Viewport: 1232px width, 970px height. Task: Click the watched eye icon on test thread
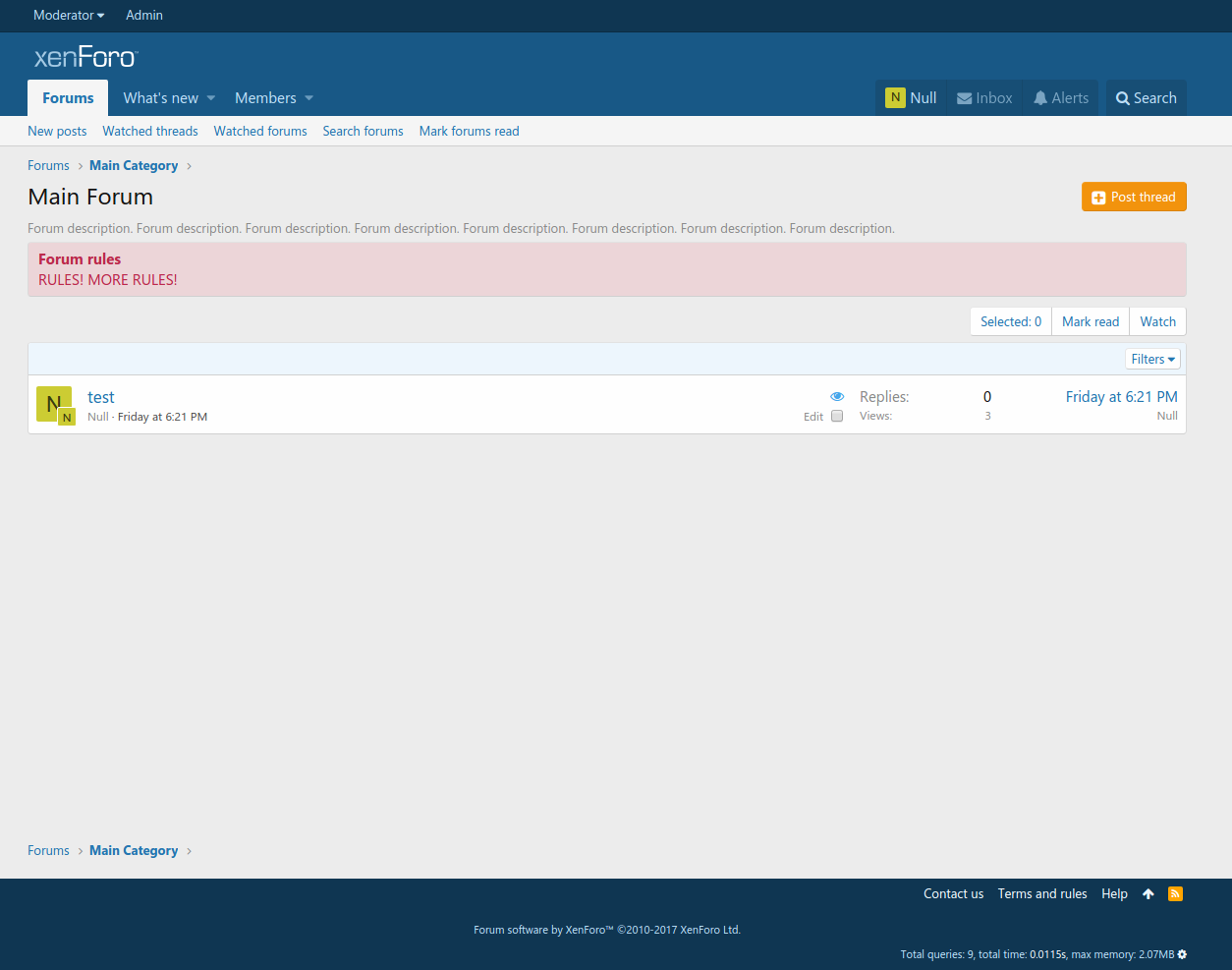tap(837, 397)
